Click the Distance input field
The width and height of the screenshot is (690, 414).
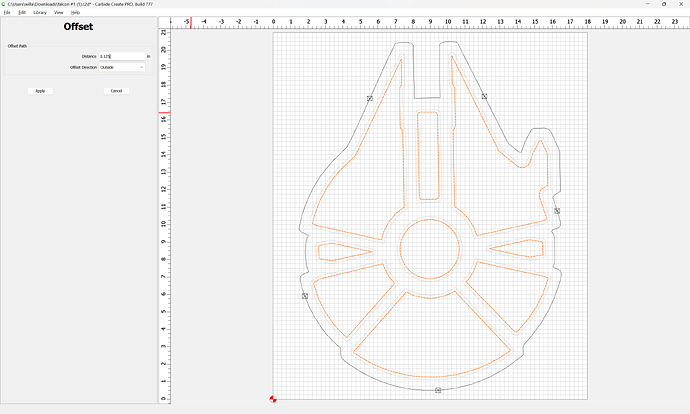click(x=120, y=56)
